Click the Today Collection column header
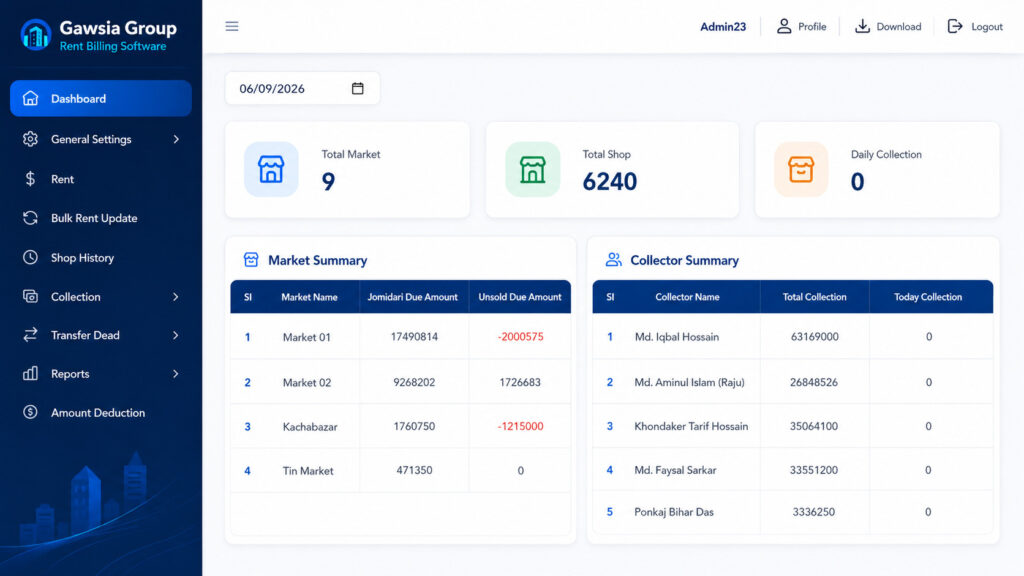 928,297
